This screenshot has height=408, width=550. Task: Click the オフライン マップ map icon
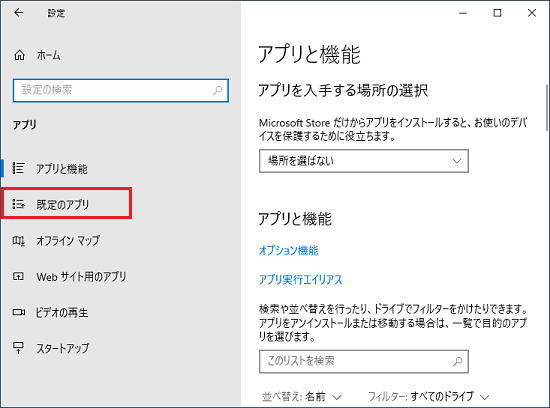click(18, 240)
